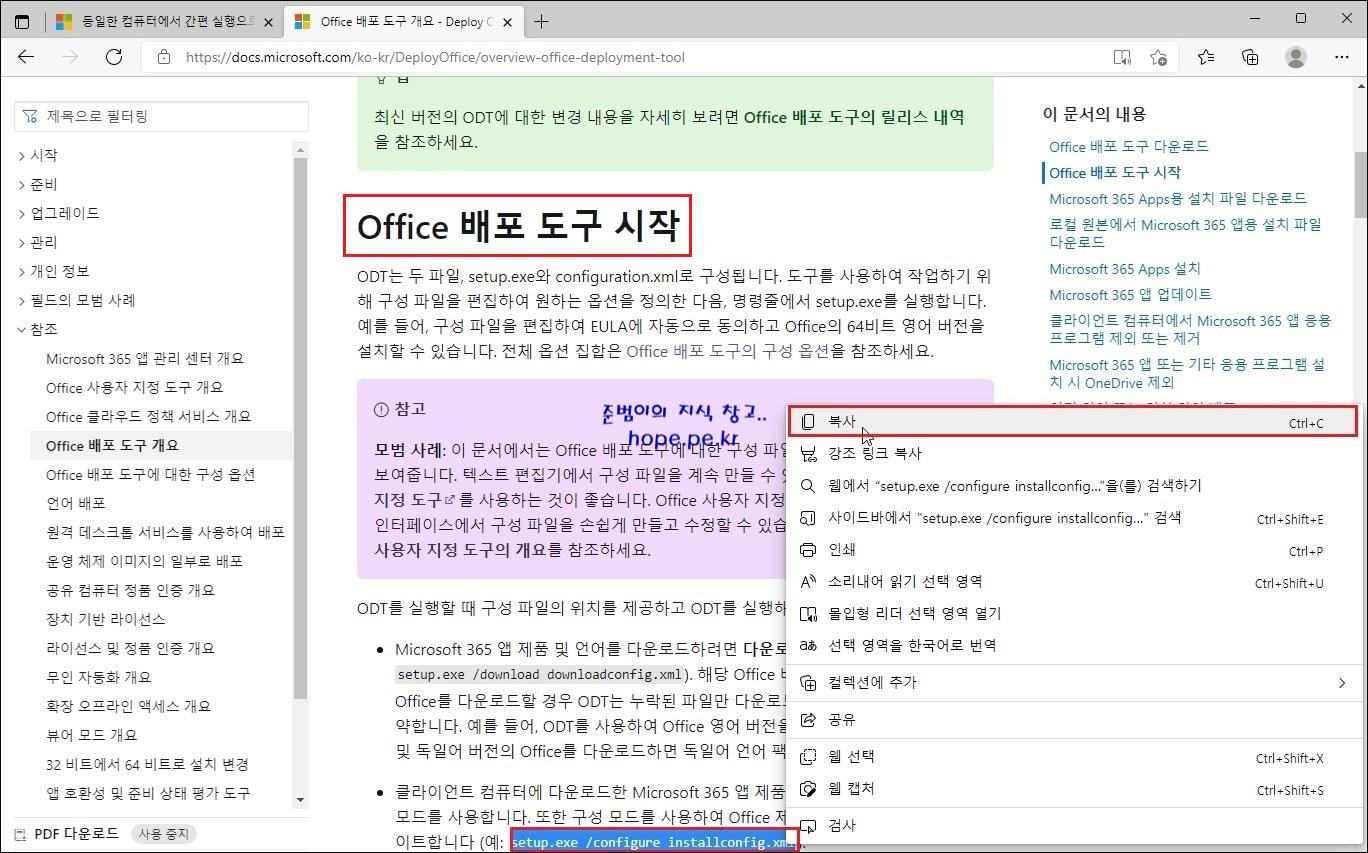1368x853 pixels.
Task: Choose 인쇄 from the context menu
Action: tap(1072, 550)
